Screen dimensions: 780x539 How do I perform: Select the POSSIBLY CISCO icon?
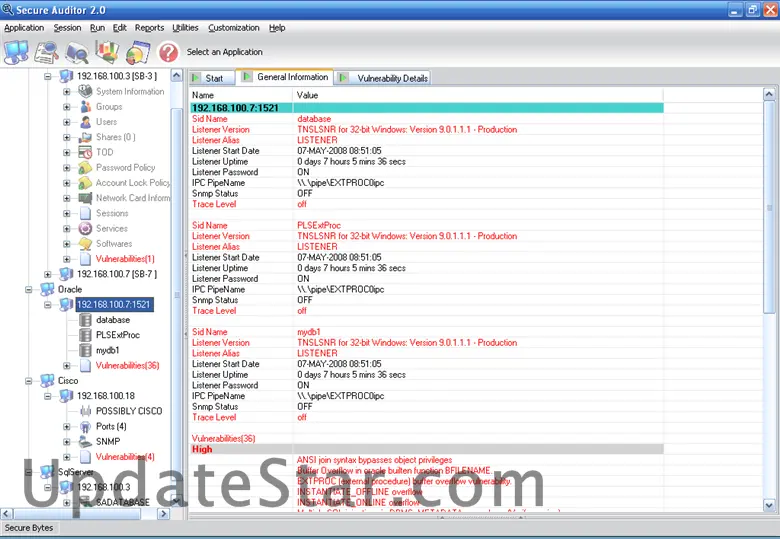[86, 411]
